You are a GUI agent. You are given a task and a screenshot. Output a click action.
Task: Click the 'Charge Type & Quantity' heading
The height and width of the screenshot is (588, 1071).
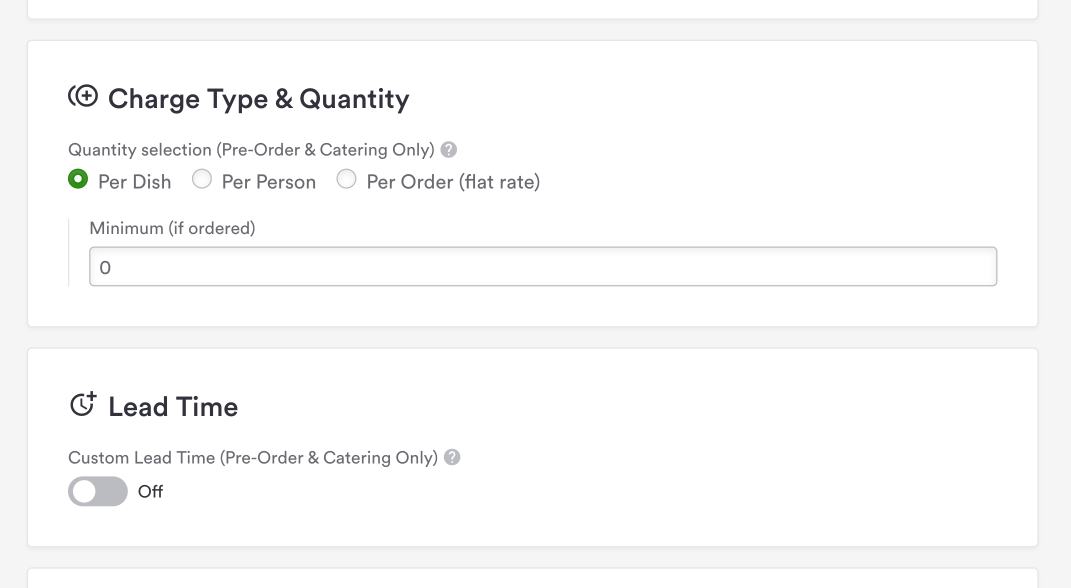258,99
